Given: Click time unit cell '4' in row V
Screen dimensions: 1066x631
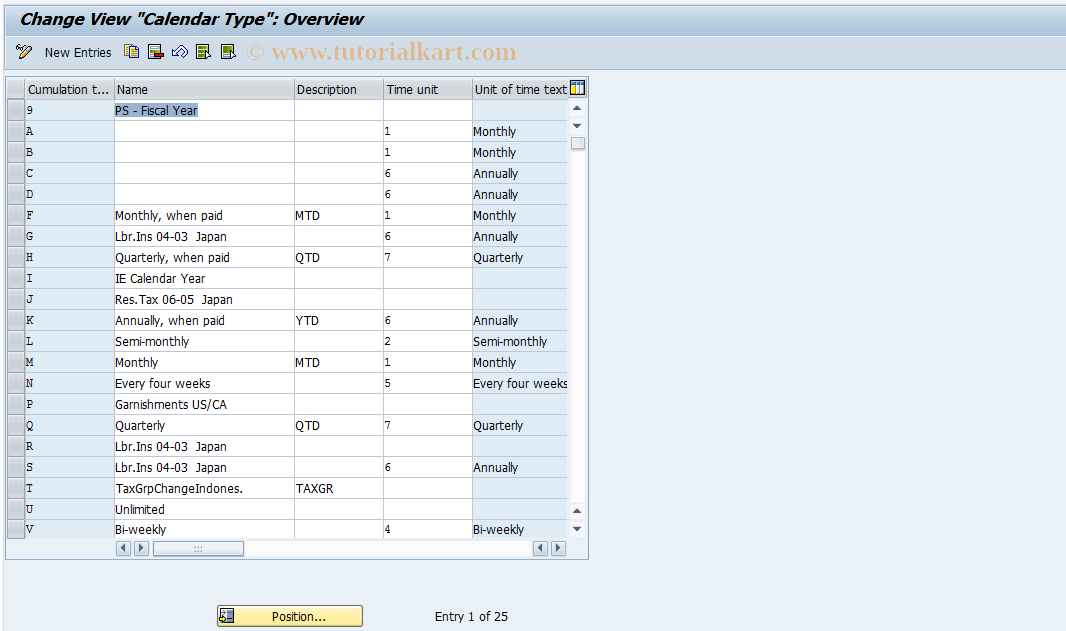Looking at the screenshot, I should coord(428,530).
